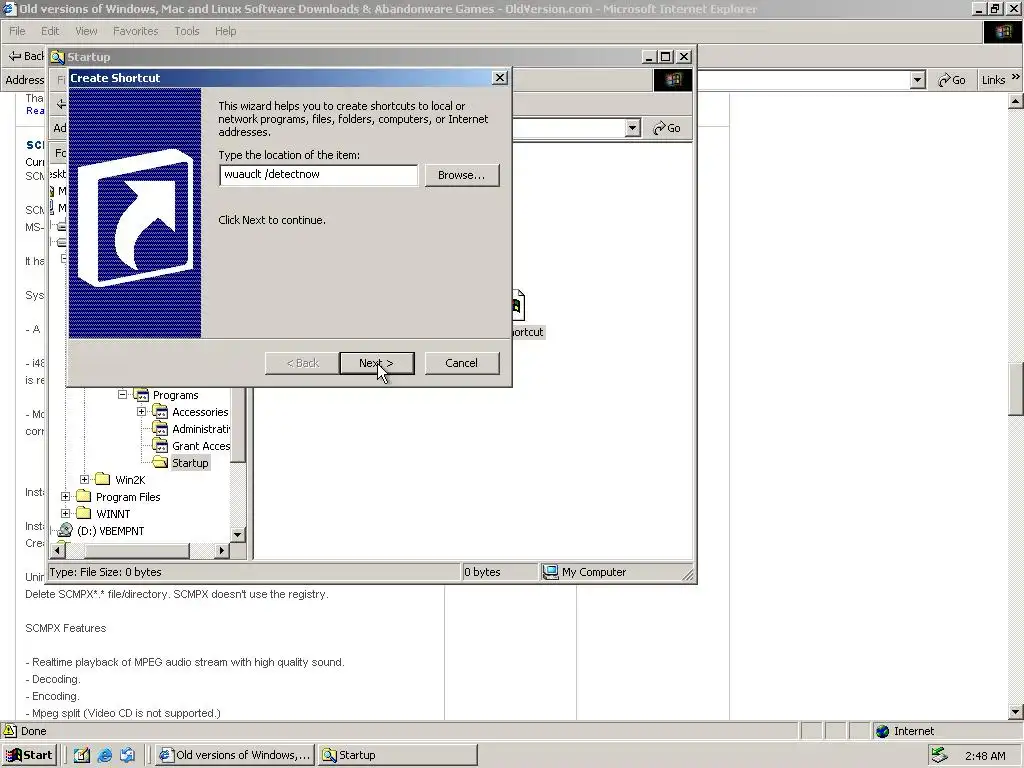Select the Program Files folder icon
The image size is (1024, 768).
click(84, 496)
